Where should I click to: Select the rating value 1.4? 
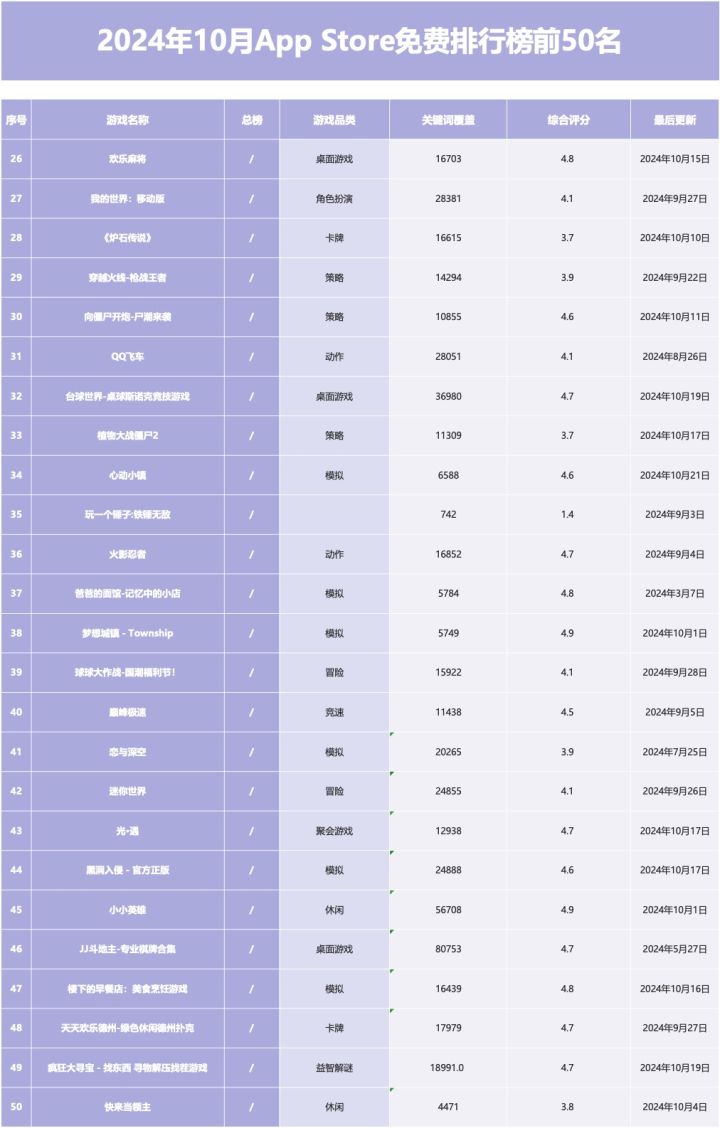(568, 514)
